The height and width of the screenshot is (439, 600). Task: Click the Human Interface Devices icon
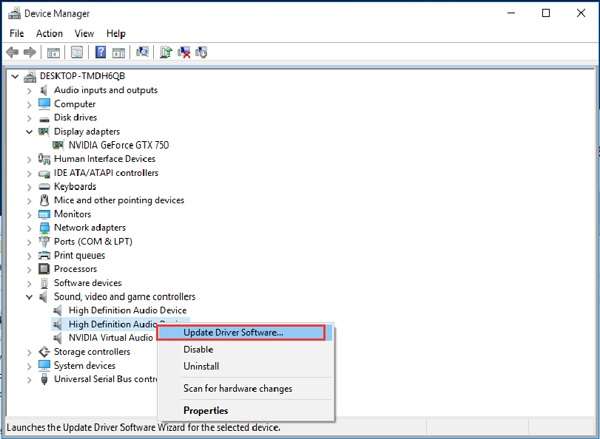tap(44, 159)
